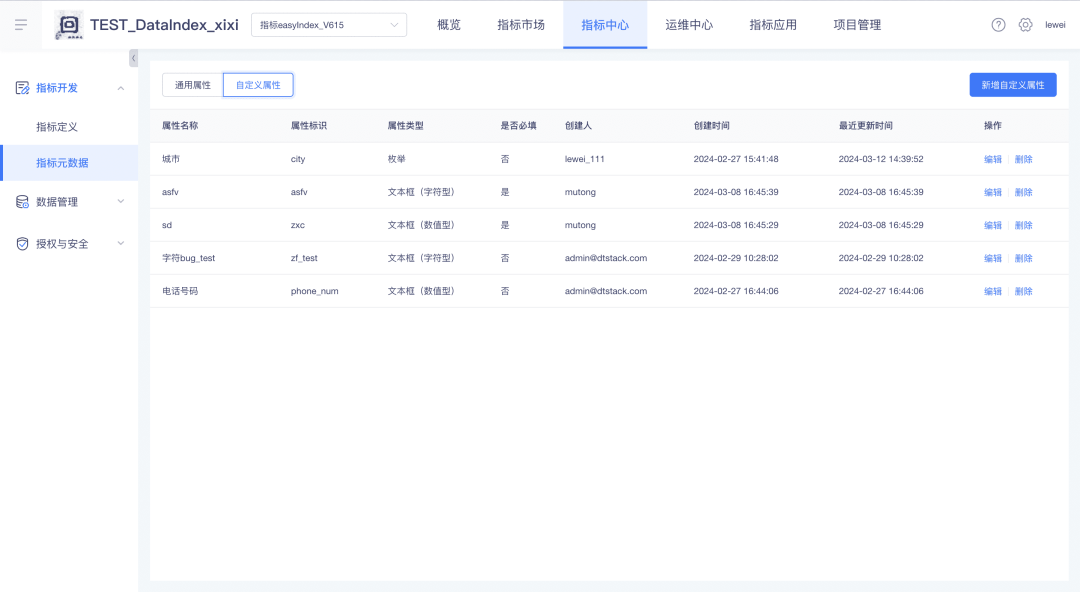The width and height of the screenshot is (1080, 592).
Task: Collapse the sidebar with arrow handle
Action: click(134, 58)
